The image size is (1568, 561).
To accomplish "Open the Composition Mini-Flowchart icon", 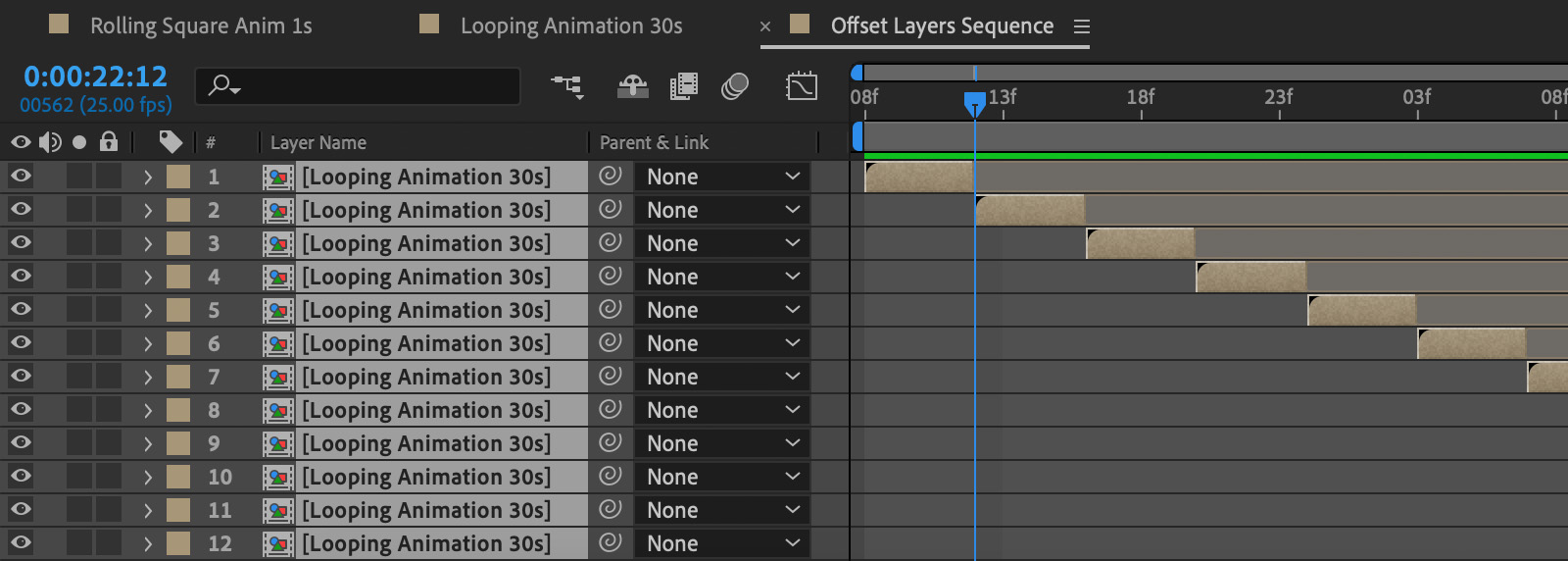I will 567,87.
